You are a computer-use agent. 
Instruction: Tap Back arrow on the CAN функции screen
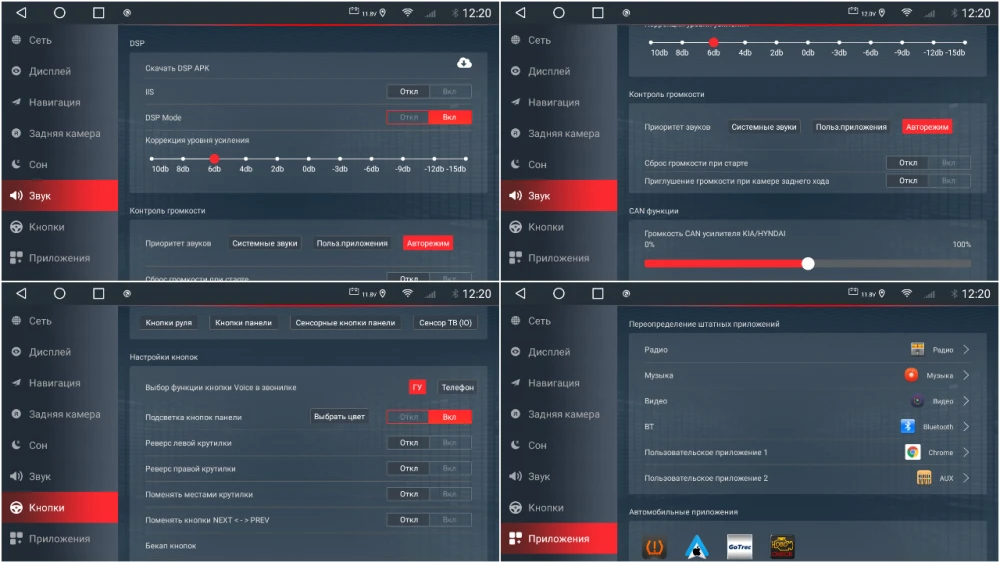click(520, 12)
